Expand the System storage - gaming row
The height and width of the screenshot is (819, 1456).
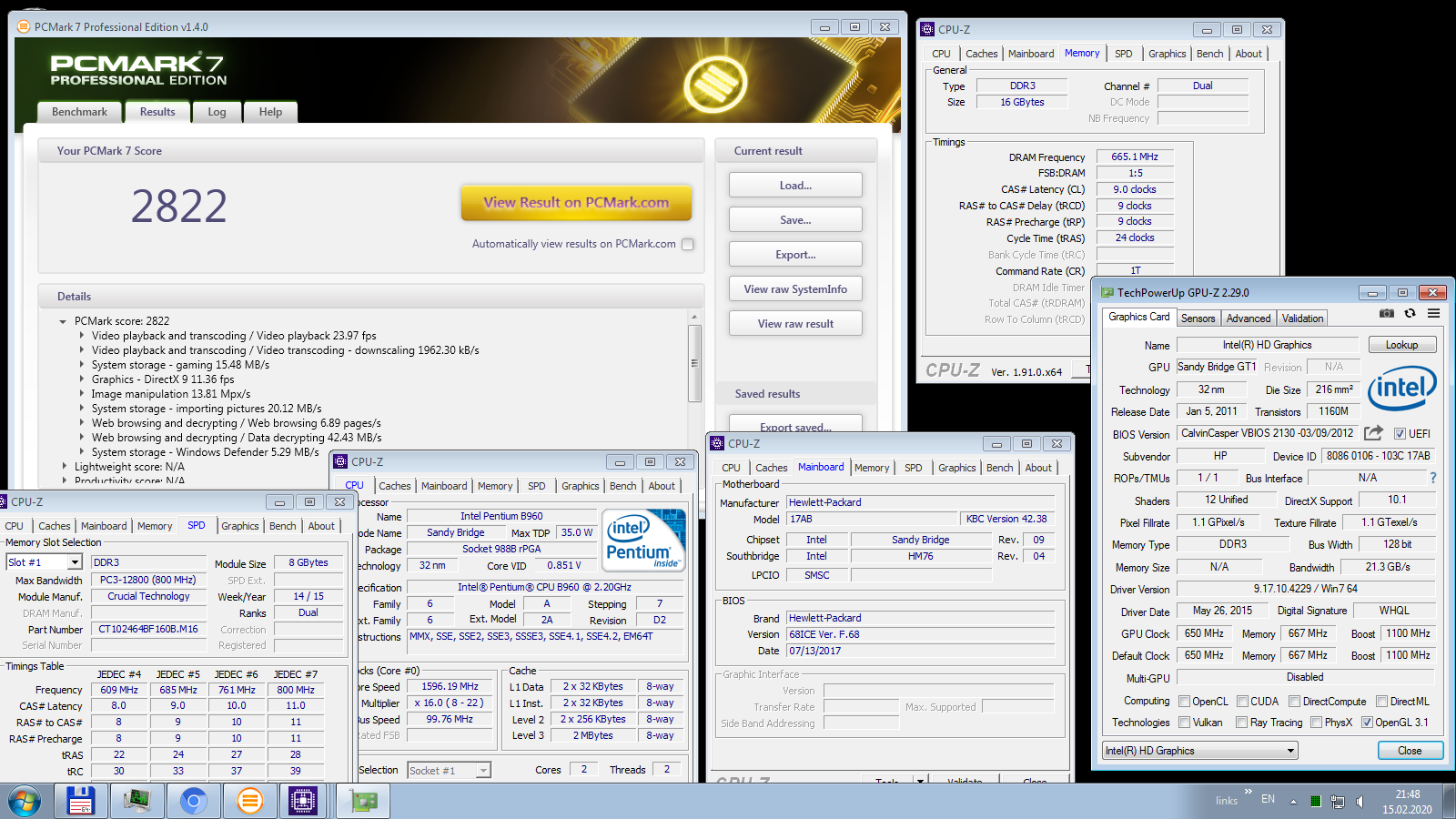[x=81, y=365]
